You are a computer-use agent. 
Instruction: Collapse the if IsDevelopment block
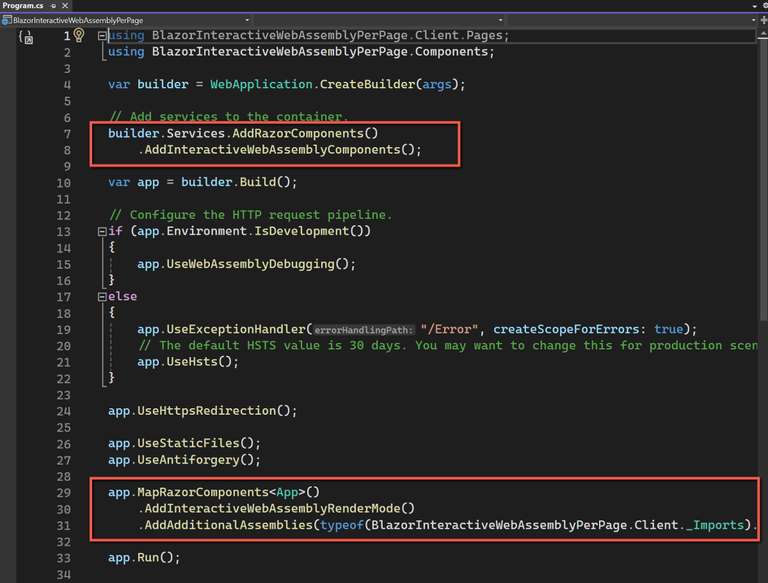(x=102, y=231)
